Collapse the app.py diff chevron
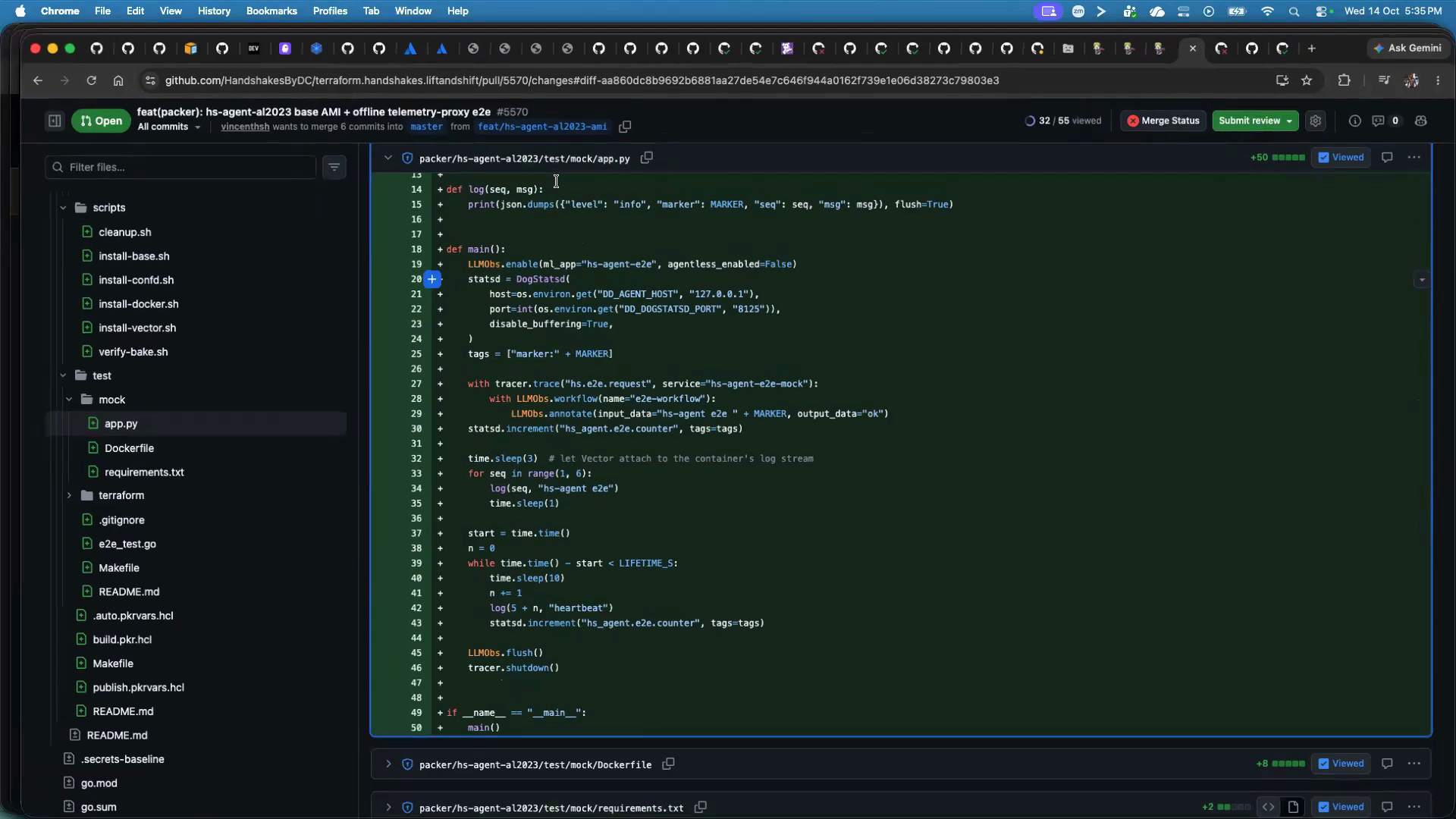Screen dimensions: 1456x819 tap(388, 158)
